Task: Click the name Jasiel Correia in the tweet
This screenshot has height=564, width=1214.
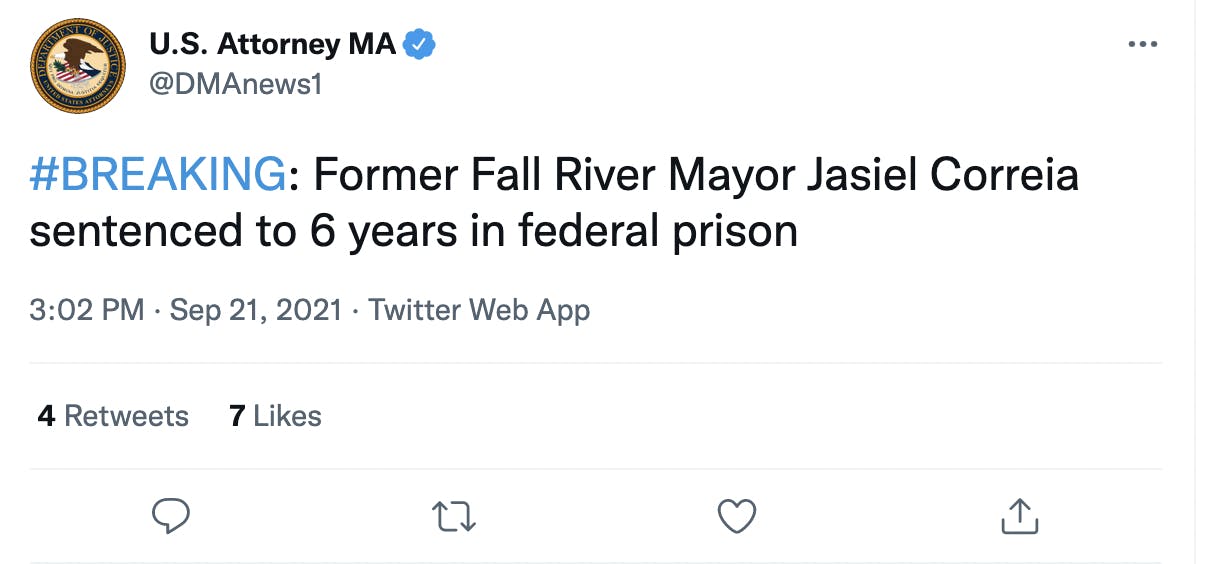Action: pyautogui.click(x=954, y=176)
